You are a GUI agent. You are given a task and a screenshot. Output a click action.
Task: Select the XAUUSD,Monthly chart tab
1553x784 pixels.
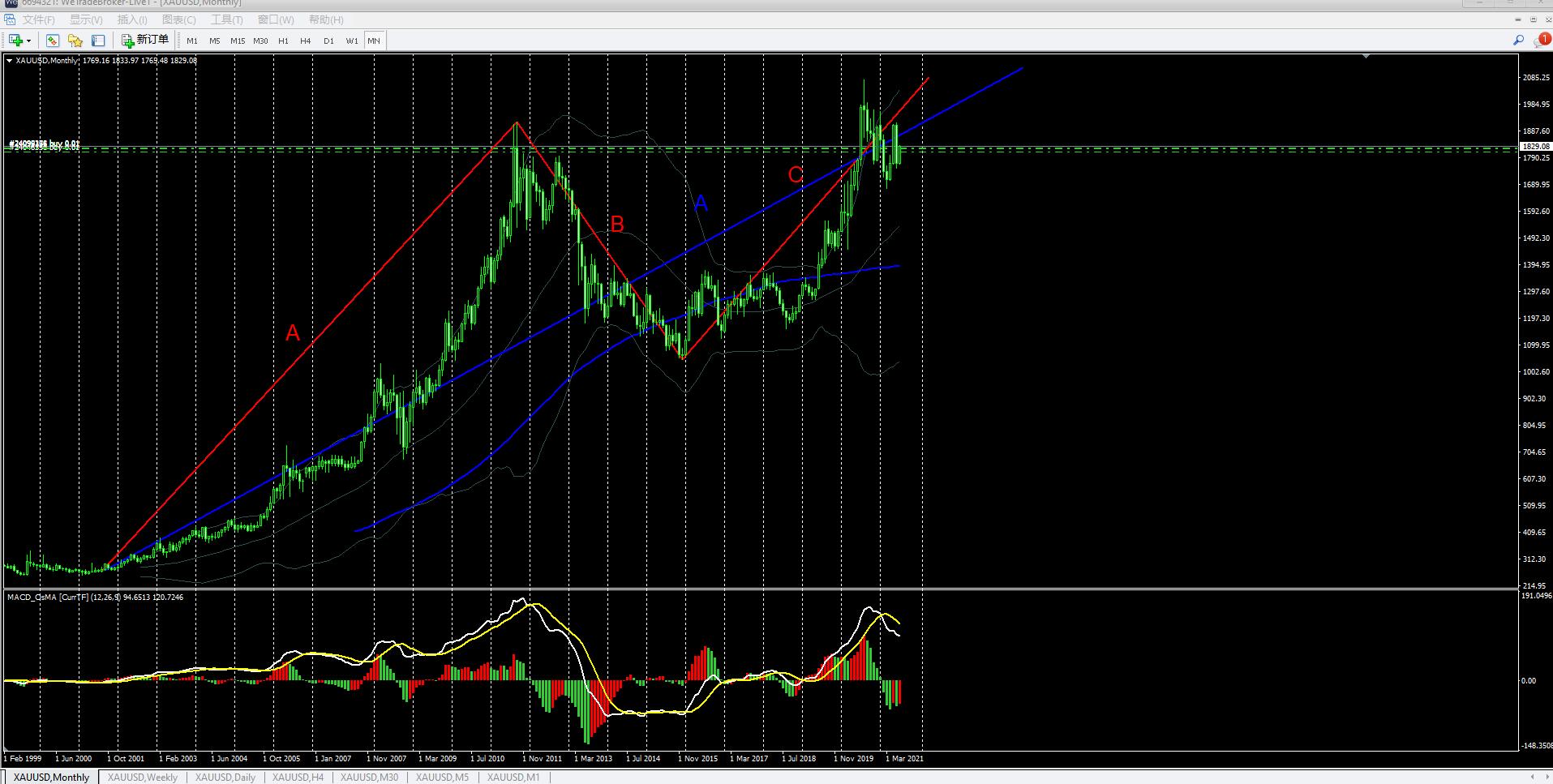tap(51, 778)
